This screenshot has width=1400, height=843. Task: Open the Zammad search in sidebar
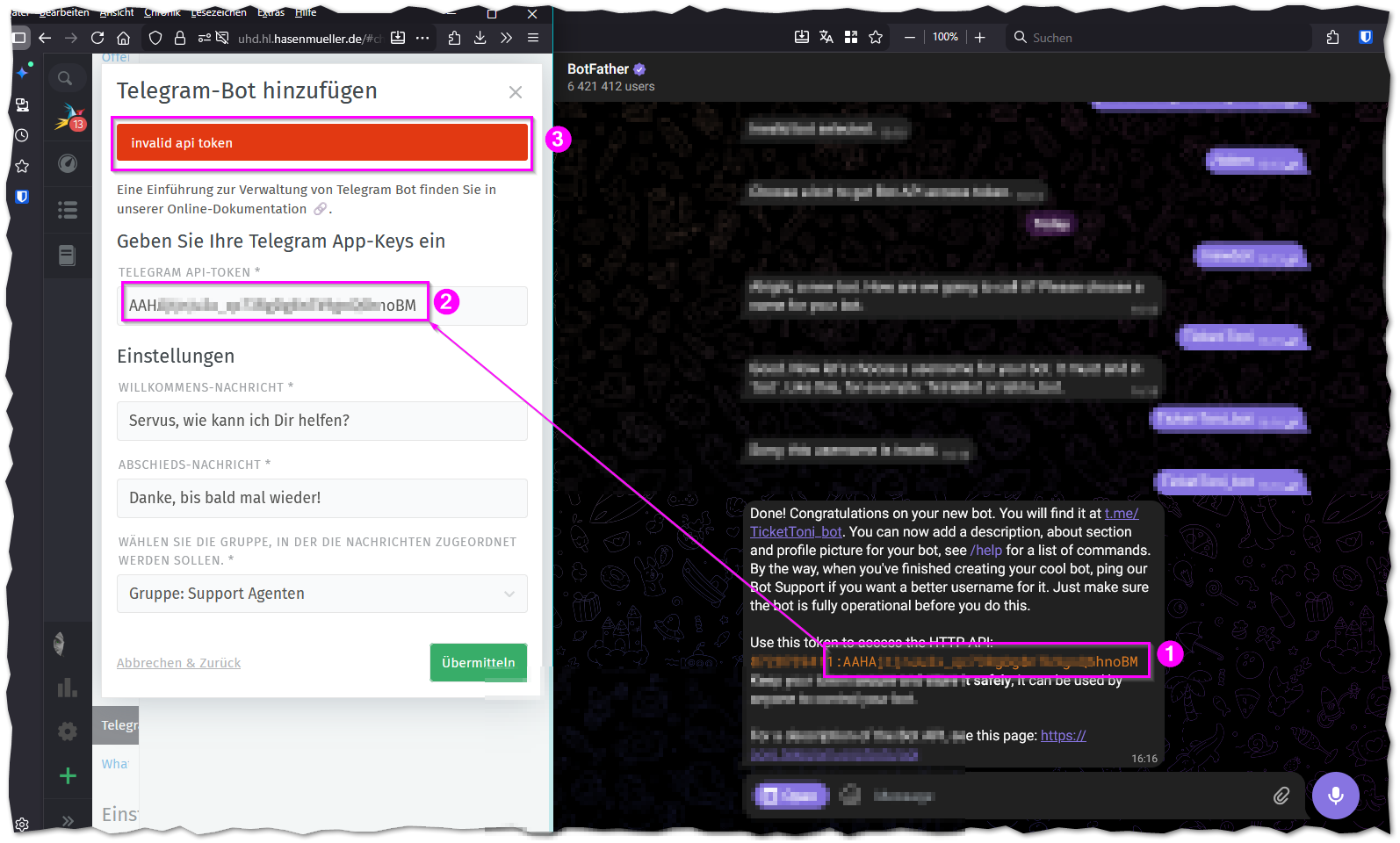click(x=65, y=78)
